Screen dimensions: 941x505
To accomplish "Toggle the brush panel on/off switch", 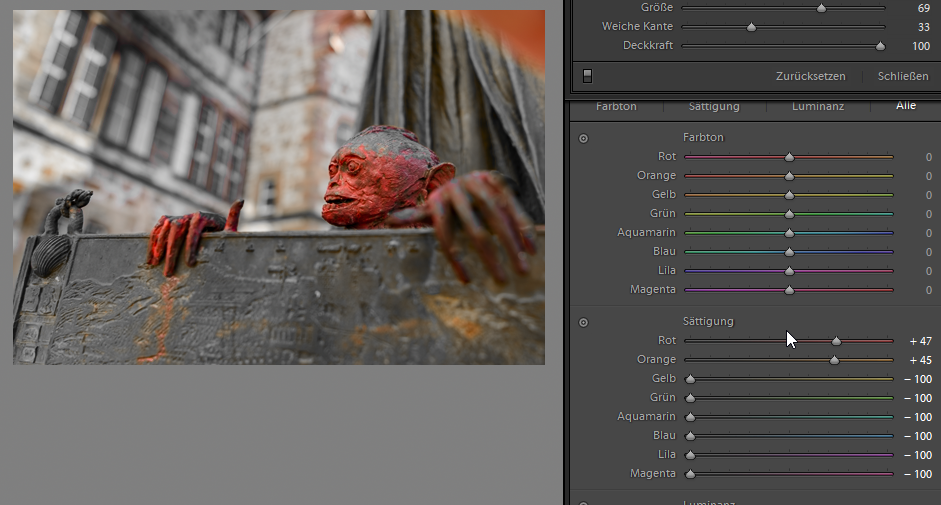I will tap(587, 76).
